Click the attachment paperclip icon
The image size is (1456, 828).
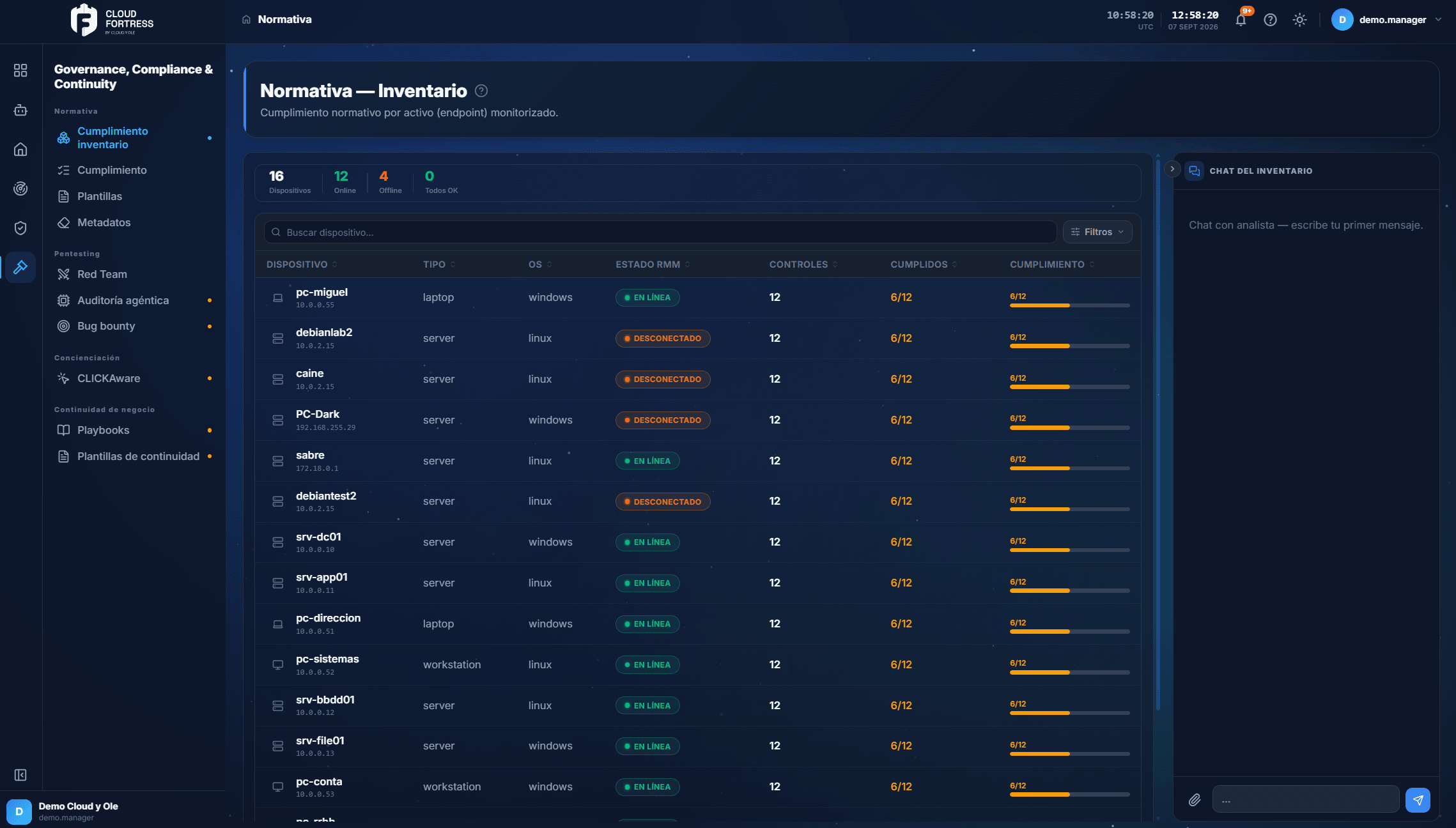(1195, 800)
